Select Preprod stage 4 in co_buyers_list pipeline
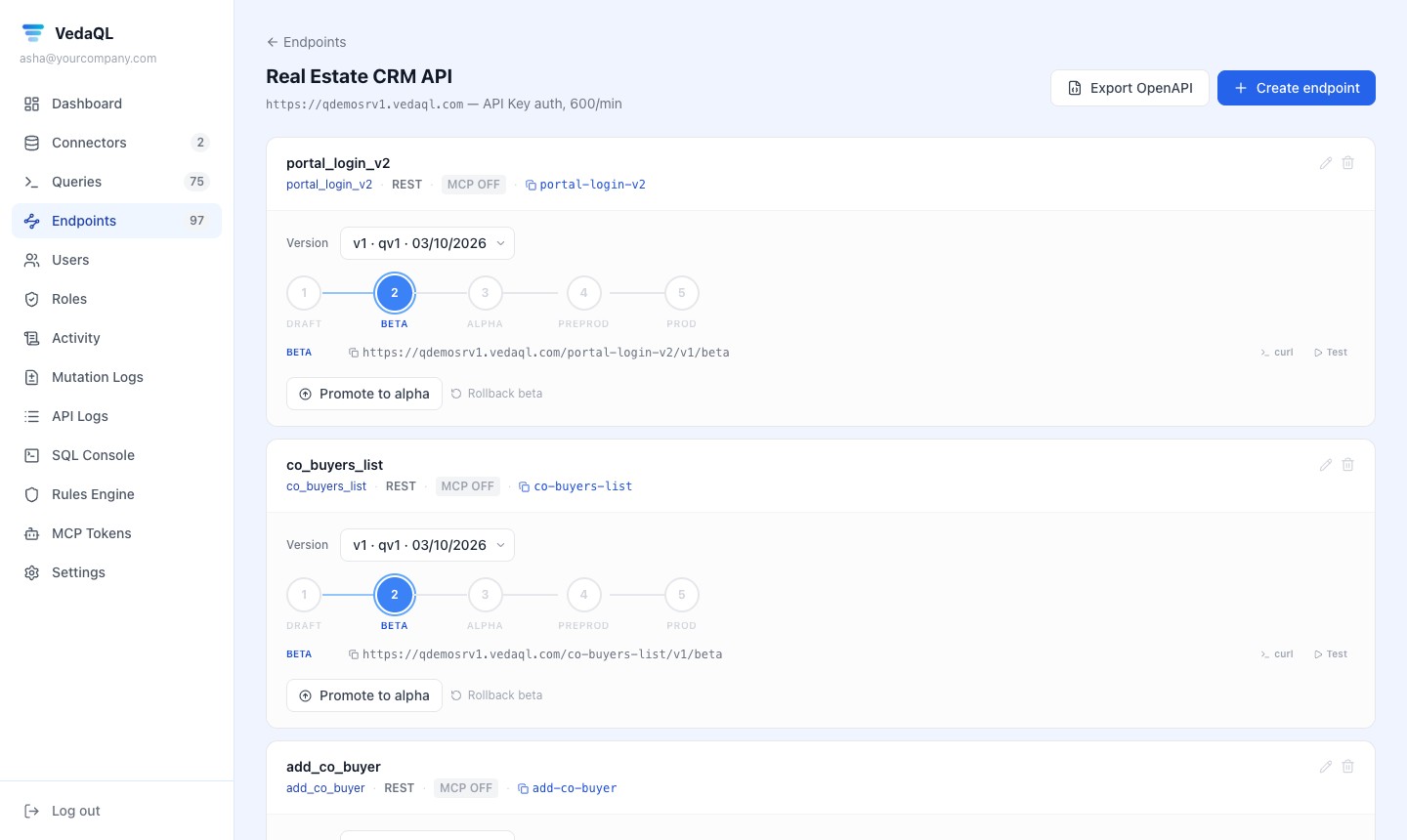This screenshot has width=1407, height=840. [584, 595]
